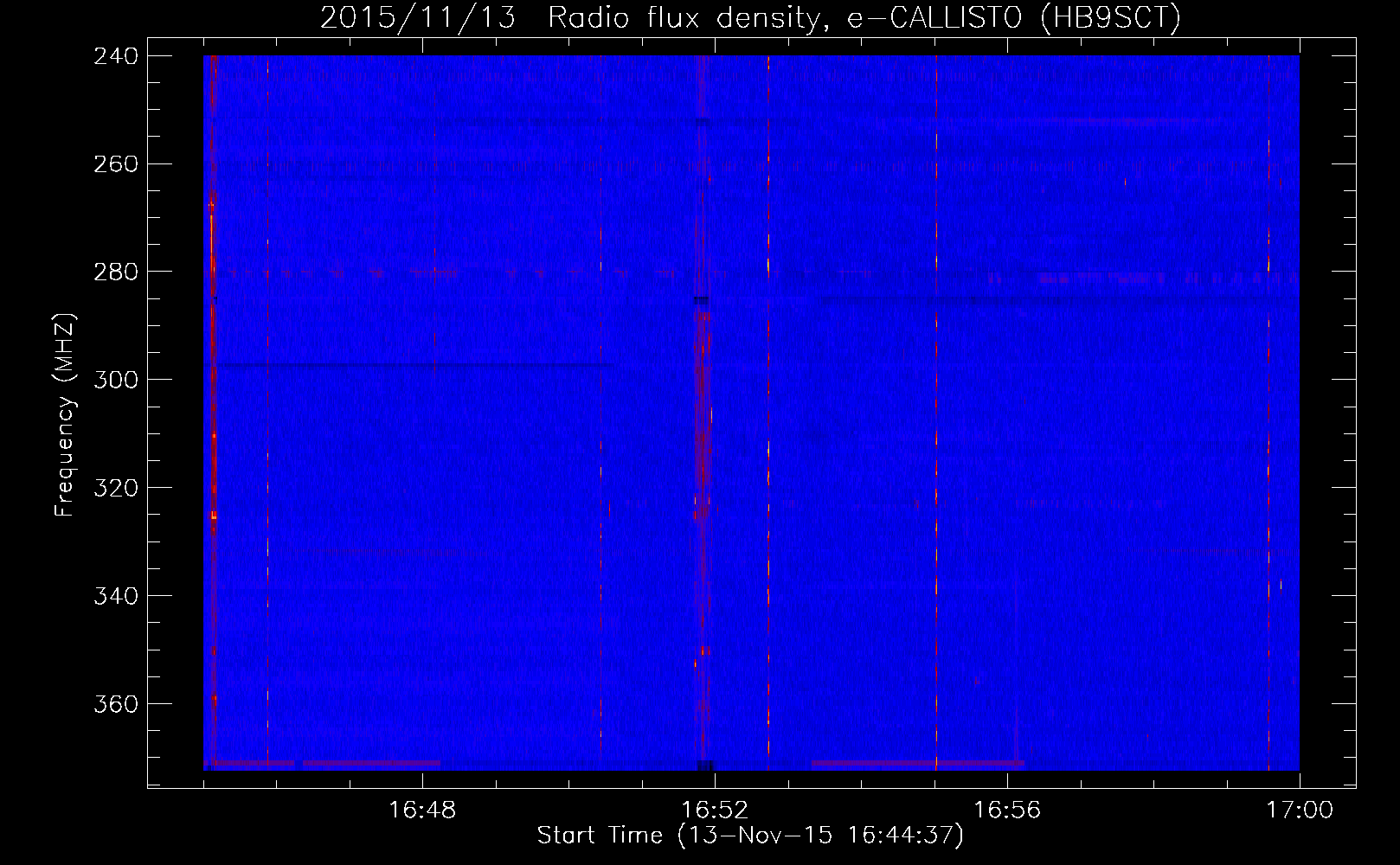1400x865 pixels.
Task: Click the 16:48 time tick label
Action: 422,810
